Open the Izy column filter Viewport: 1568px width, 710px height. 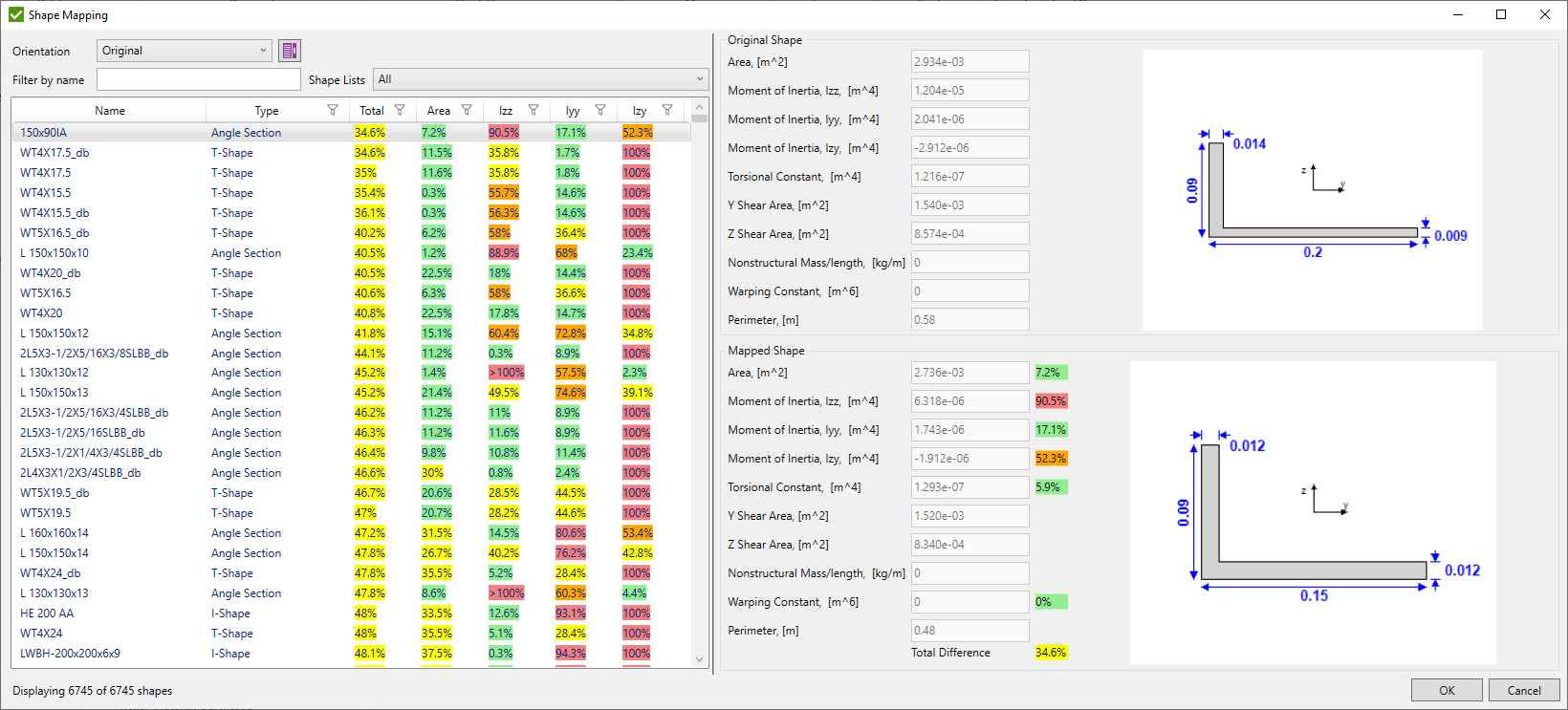coord(667,111)
